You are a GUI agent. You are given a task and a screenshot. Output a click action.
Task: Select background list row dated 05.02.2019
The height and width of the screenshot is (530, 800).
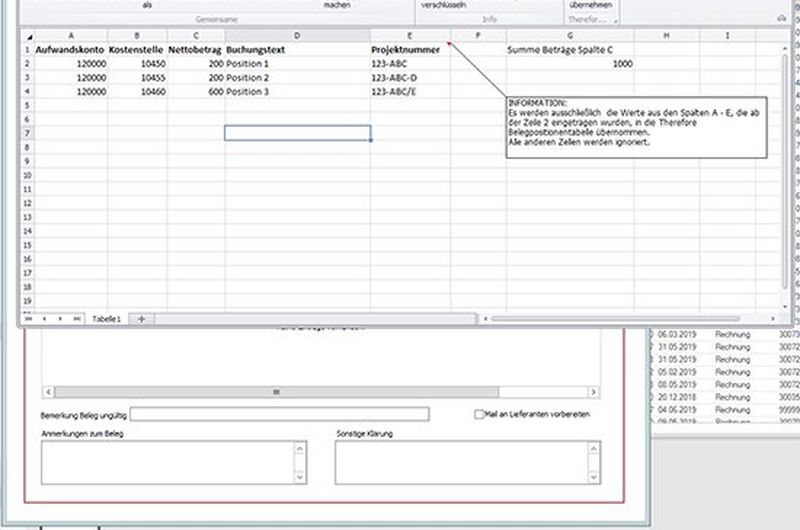point(724,372)
